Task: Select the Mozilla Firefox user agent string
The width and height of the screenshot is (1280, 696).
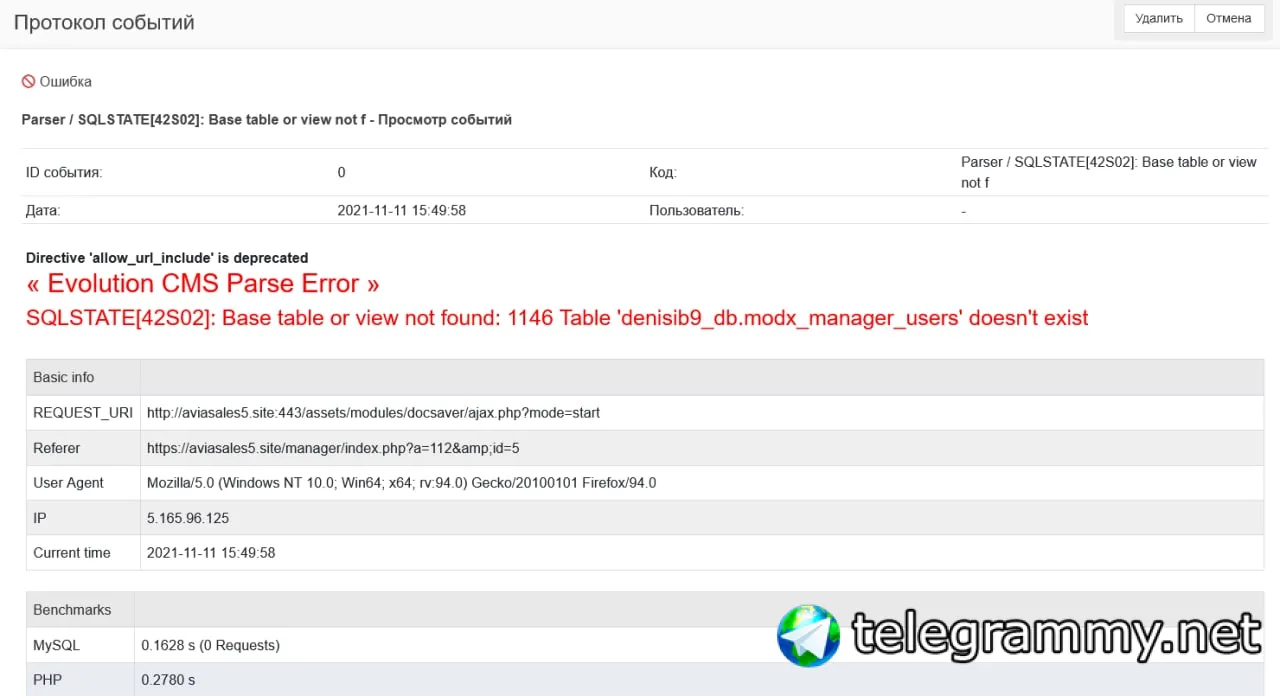Action: 401,483
